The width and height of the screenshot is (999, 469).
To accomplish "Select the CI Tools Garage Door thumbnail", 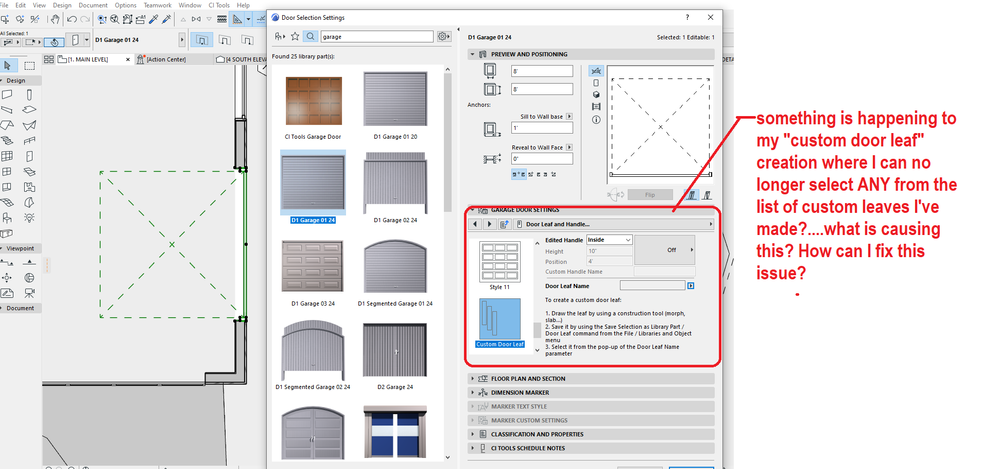I will [313, 102].
